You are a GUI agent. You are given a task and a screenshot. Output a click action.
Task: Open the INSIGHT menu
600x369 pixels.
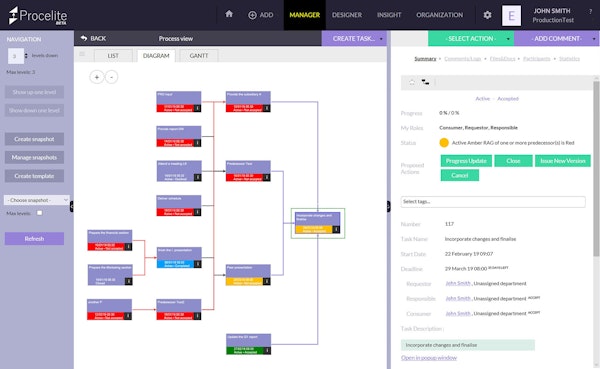(389, 15)
